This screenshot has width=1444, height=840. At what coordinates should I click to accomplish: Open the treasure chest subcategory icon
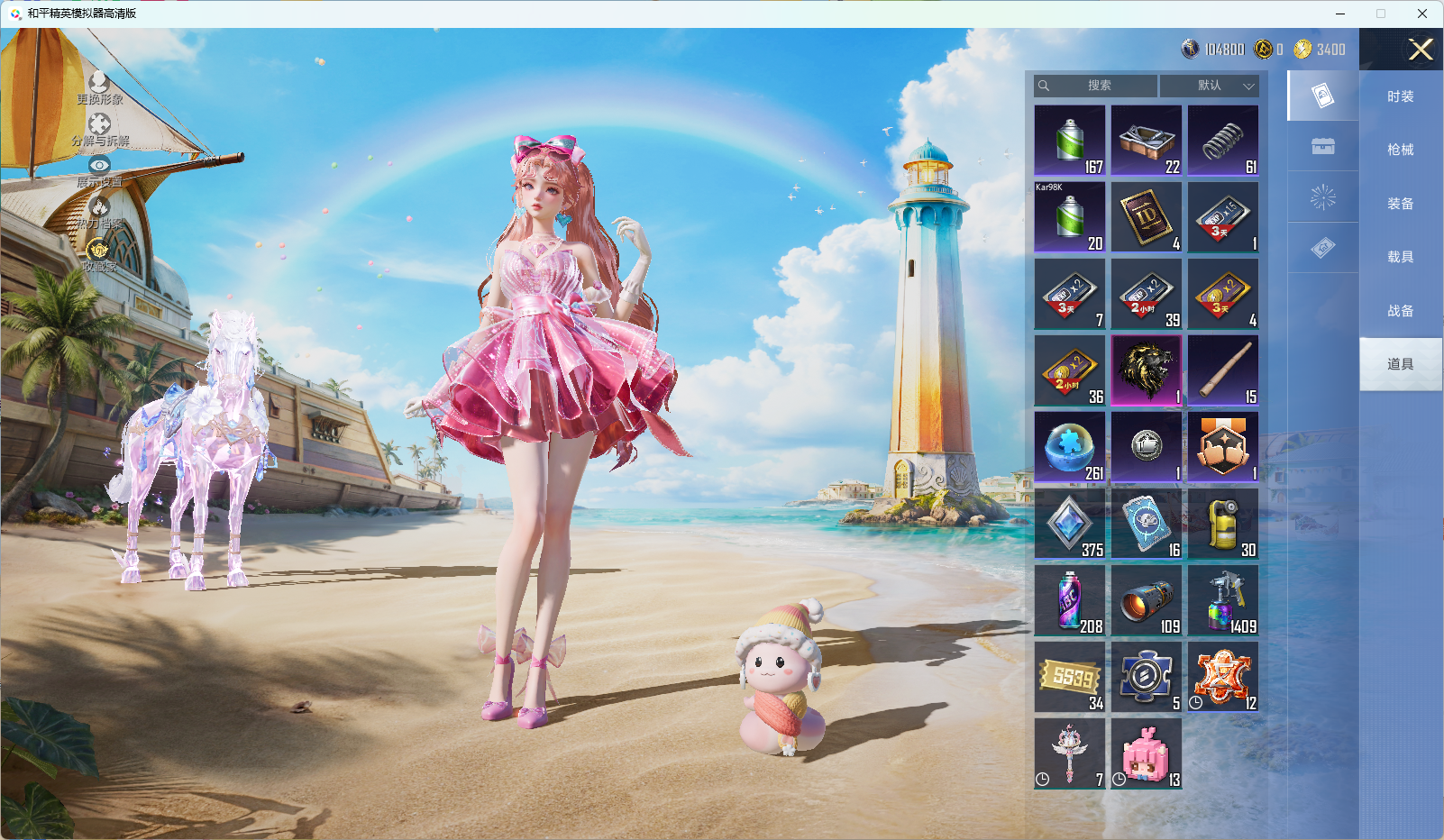[1323, 146]
